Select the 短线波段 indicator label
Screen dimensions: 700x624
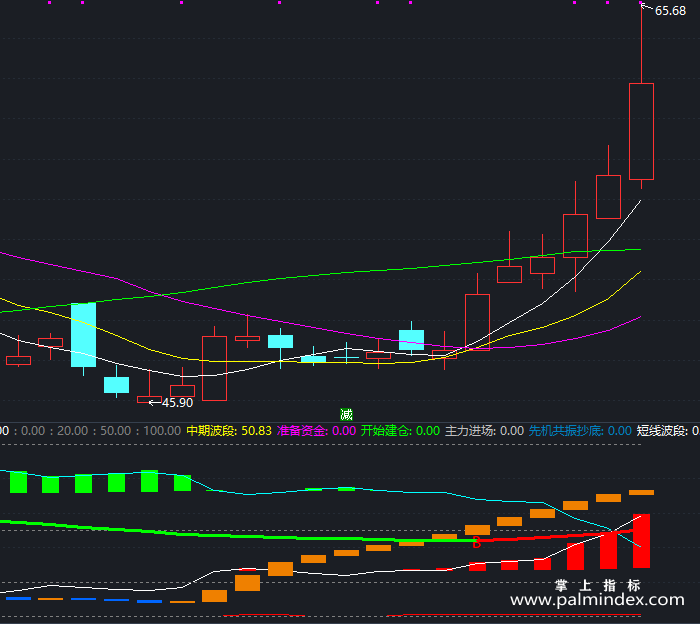tap(667, 431)
